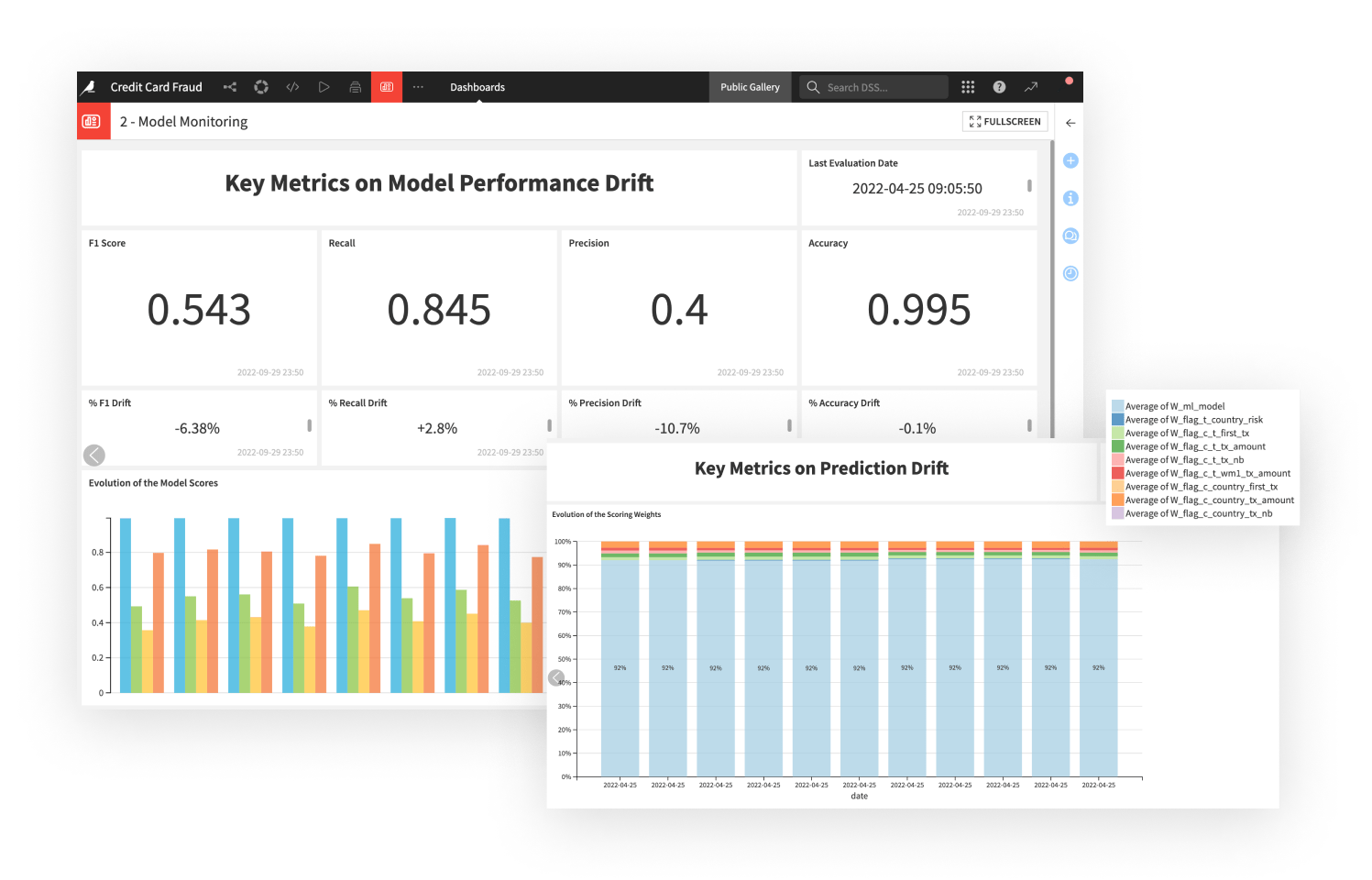Click the W_flag_c_country_tx_amount legend swatch

click(x=1117, y=500)
